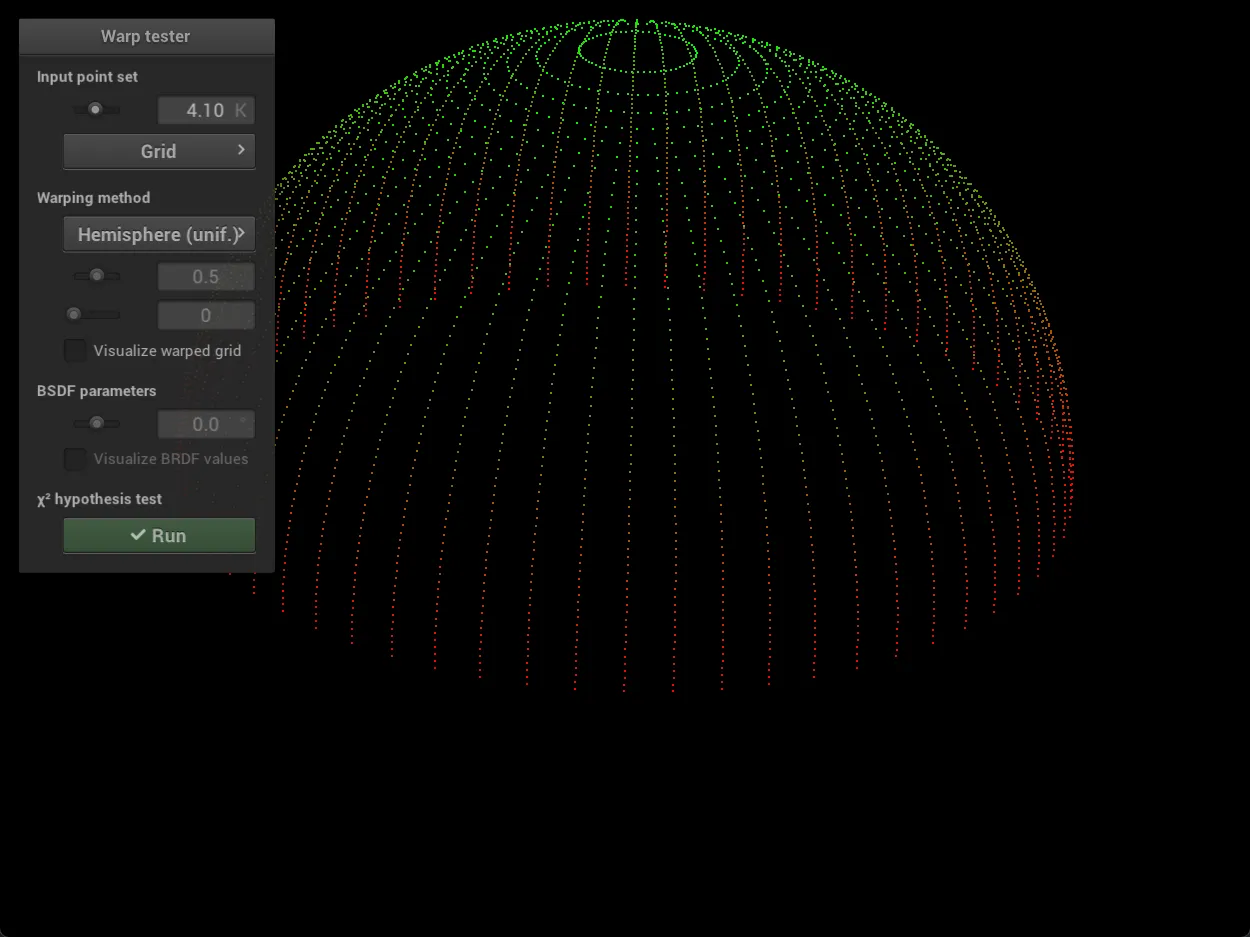Click the 0.5 warp parameter slider

click(96, 275)
